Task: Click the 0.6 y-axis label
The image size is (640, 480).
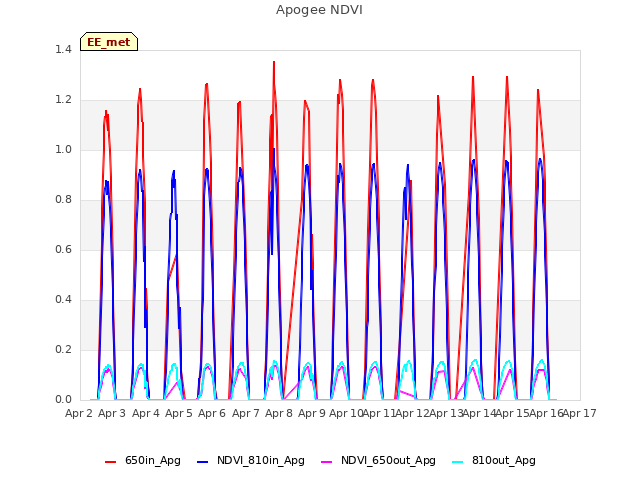Action: 63,250
